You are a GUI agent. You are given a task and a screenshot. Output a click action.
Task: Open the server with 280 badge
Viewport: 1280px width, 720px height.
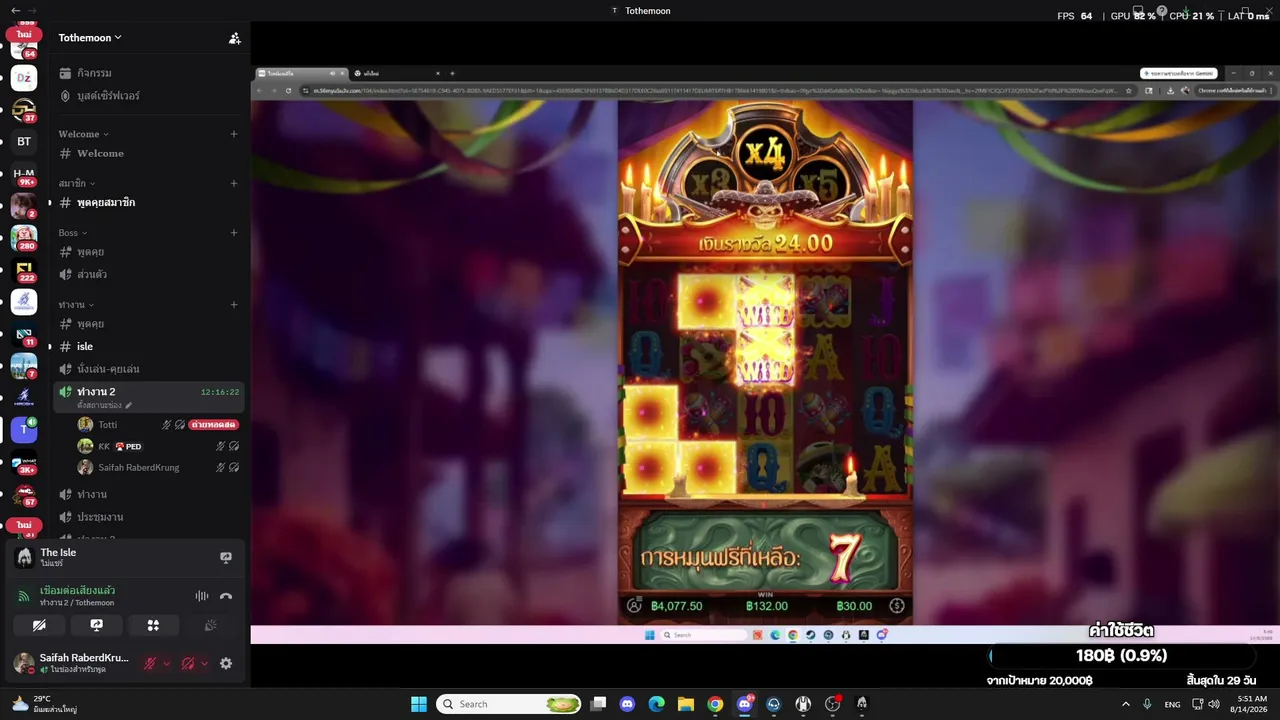(x=24, y=237)
